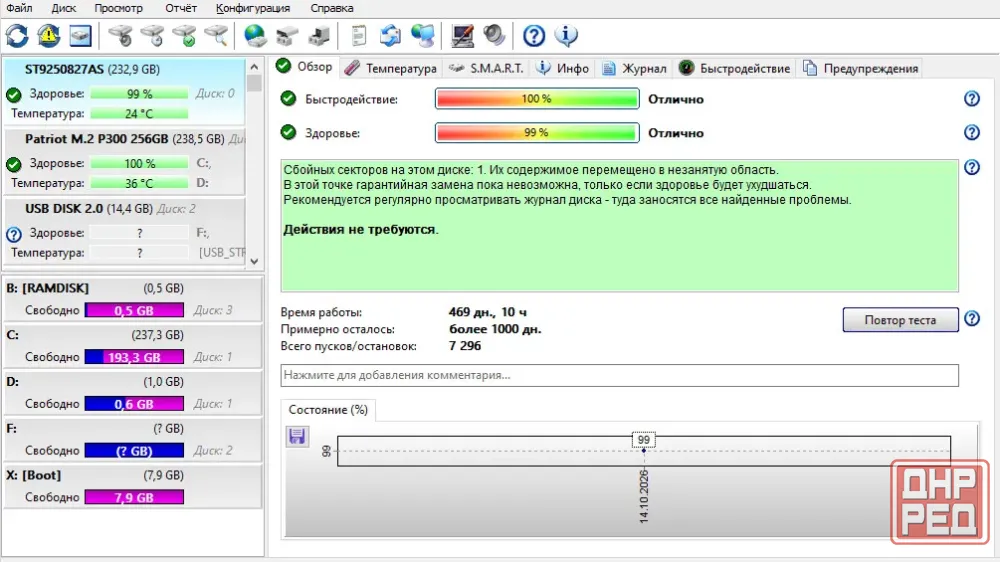Click the 469 дн., 10 ч value
Image resolution: width=1000 pixels, height=562 pixels.
click(487, 312)
